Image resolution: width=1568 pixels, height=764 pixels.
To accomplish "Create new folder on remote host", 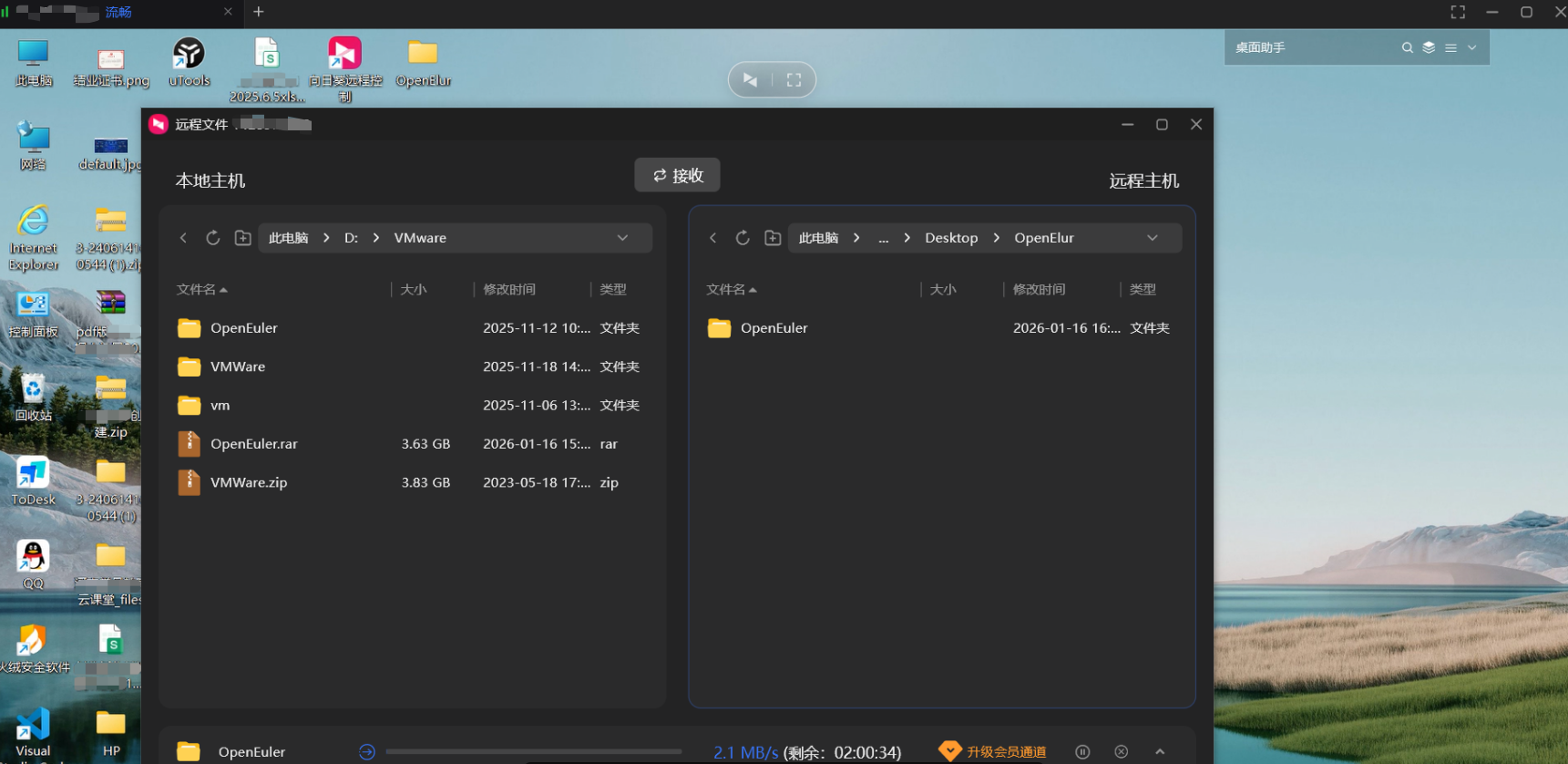I will [x=773, y=238].
